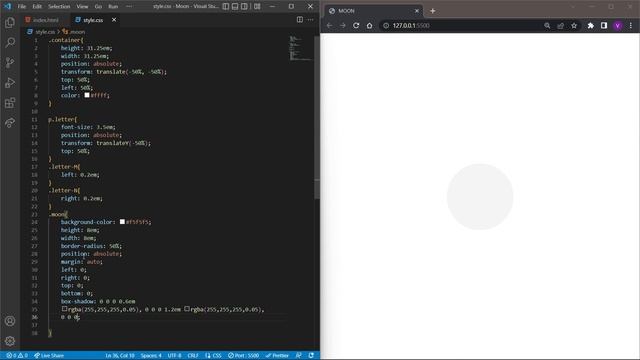640x360 pixels.
Task: Open the Edit menu
Action: point(37,6)
